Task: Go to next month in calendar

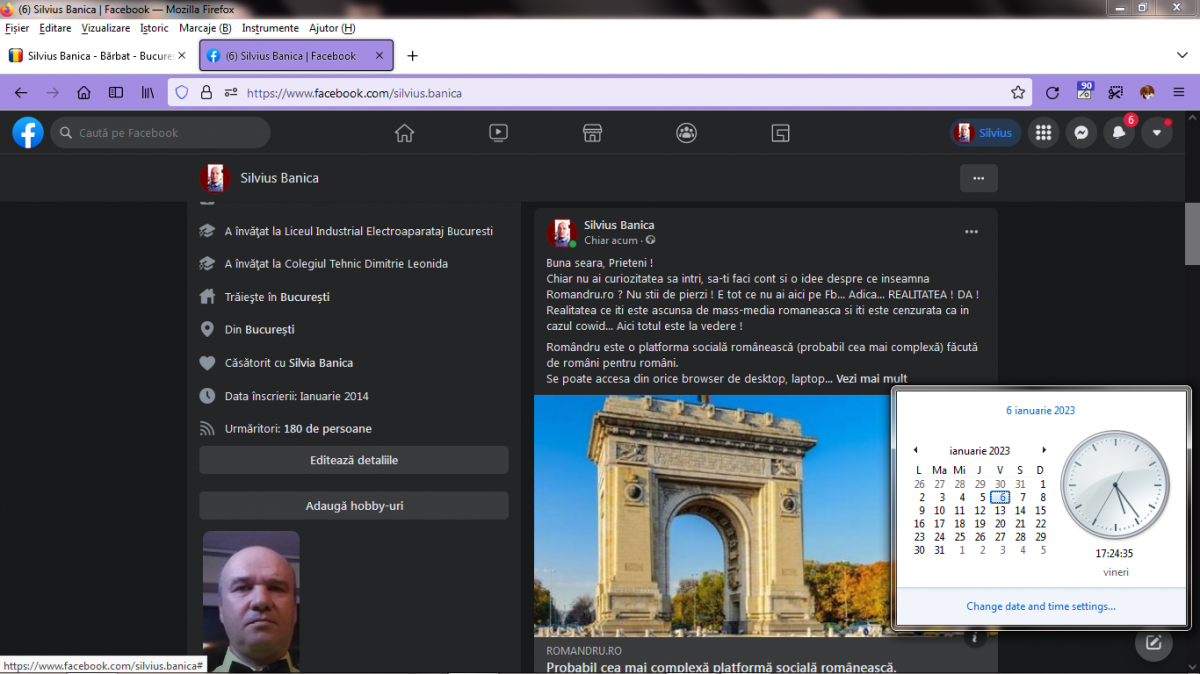Action: click(x=1044, y=450)
